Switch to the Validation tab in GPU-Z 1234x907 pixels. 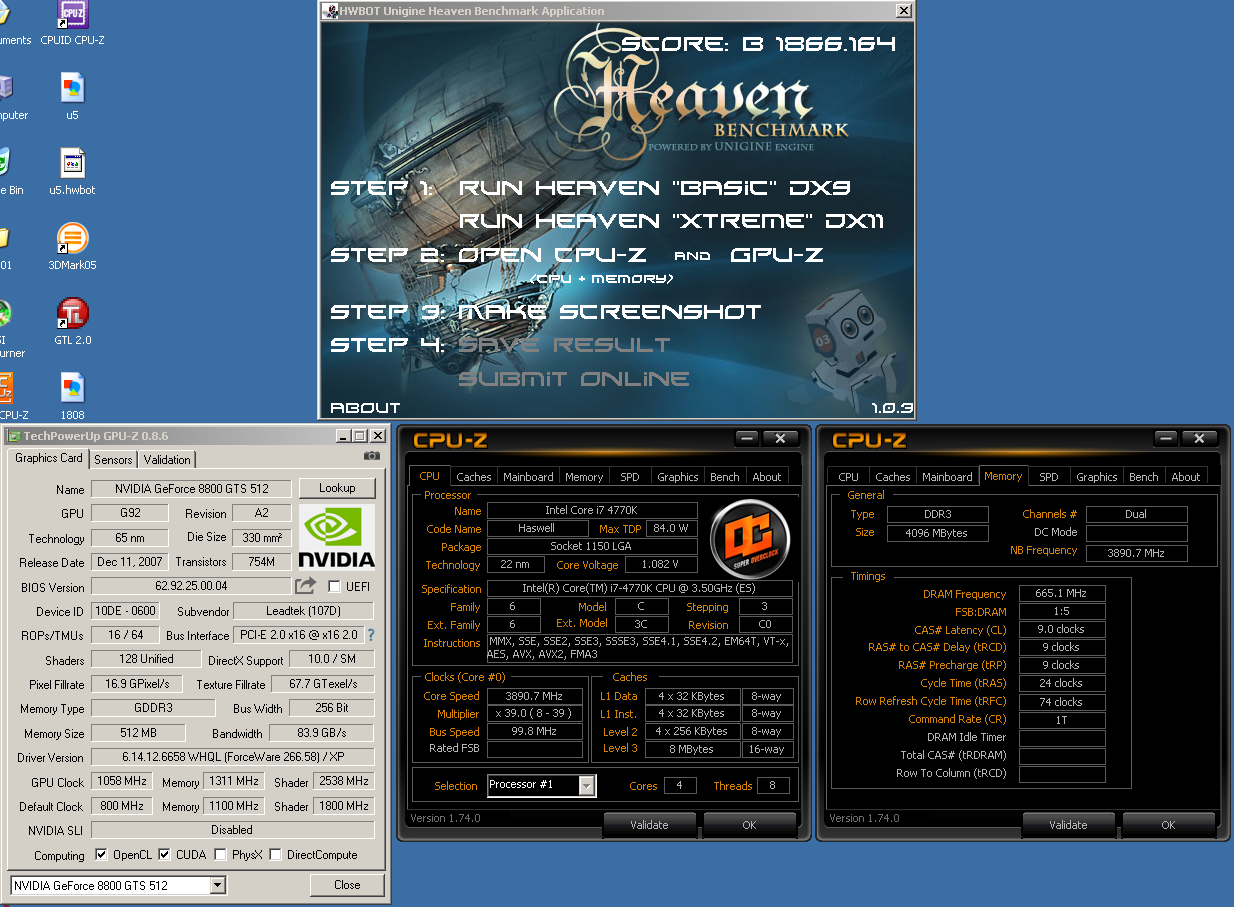(x=167, y=459)
